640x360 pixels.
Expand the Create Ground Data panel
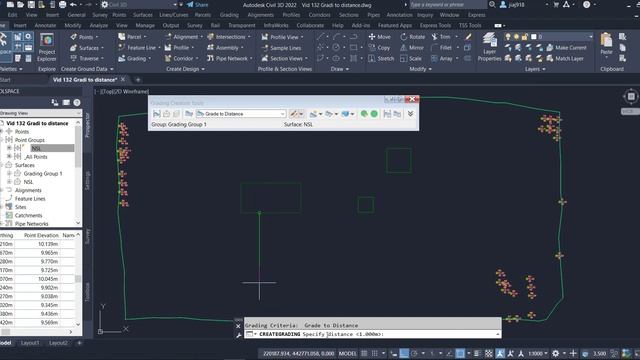(87, 69)
